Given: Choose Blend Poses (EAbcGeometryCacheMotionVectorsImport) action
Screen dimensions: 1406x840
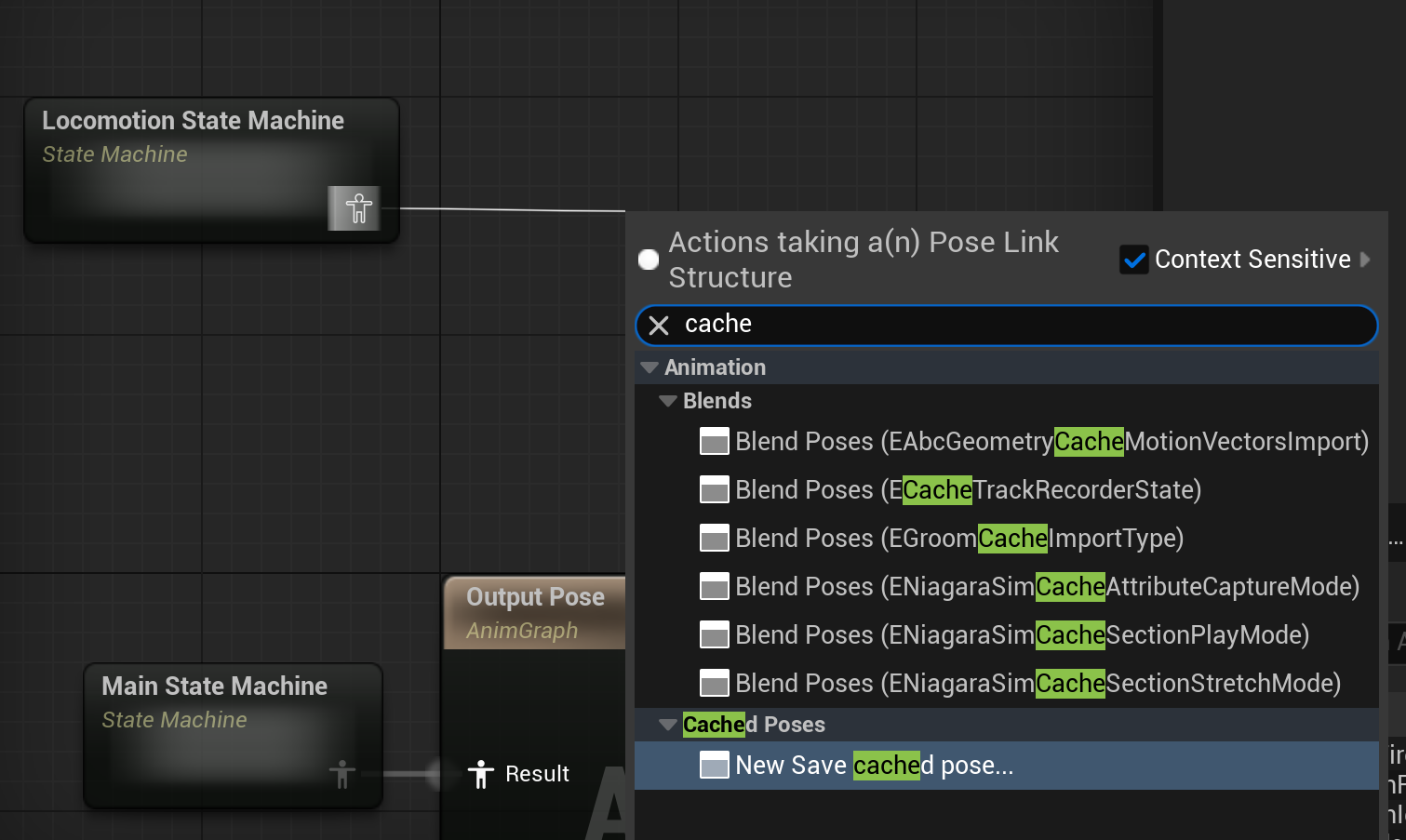Looking at the screenshot, I should pos(1006,441).
